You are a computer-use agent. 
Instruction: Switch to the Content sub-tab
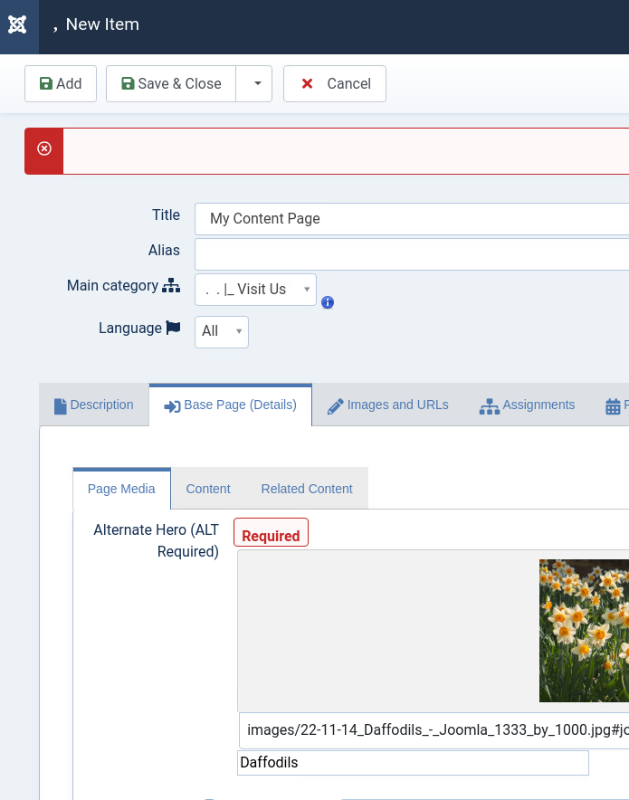click(208, 489)
